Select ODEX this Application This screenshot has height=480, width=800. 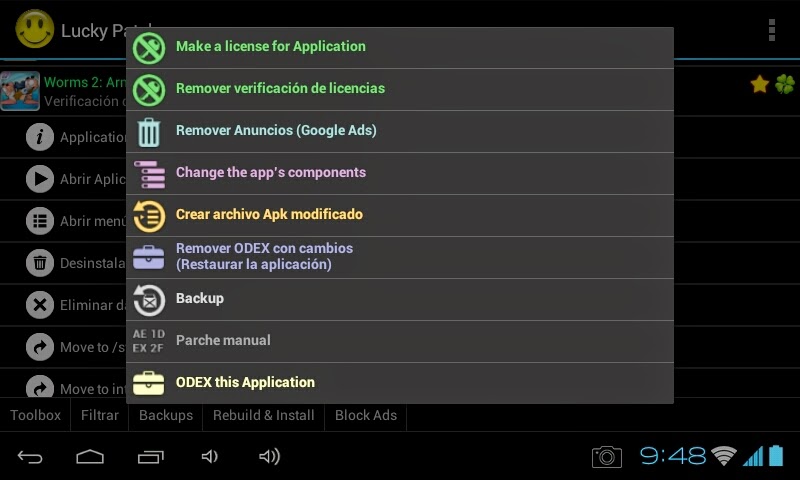400,383
